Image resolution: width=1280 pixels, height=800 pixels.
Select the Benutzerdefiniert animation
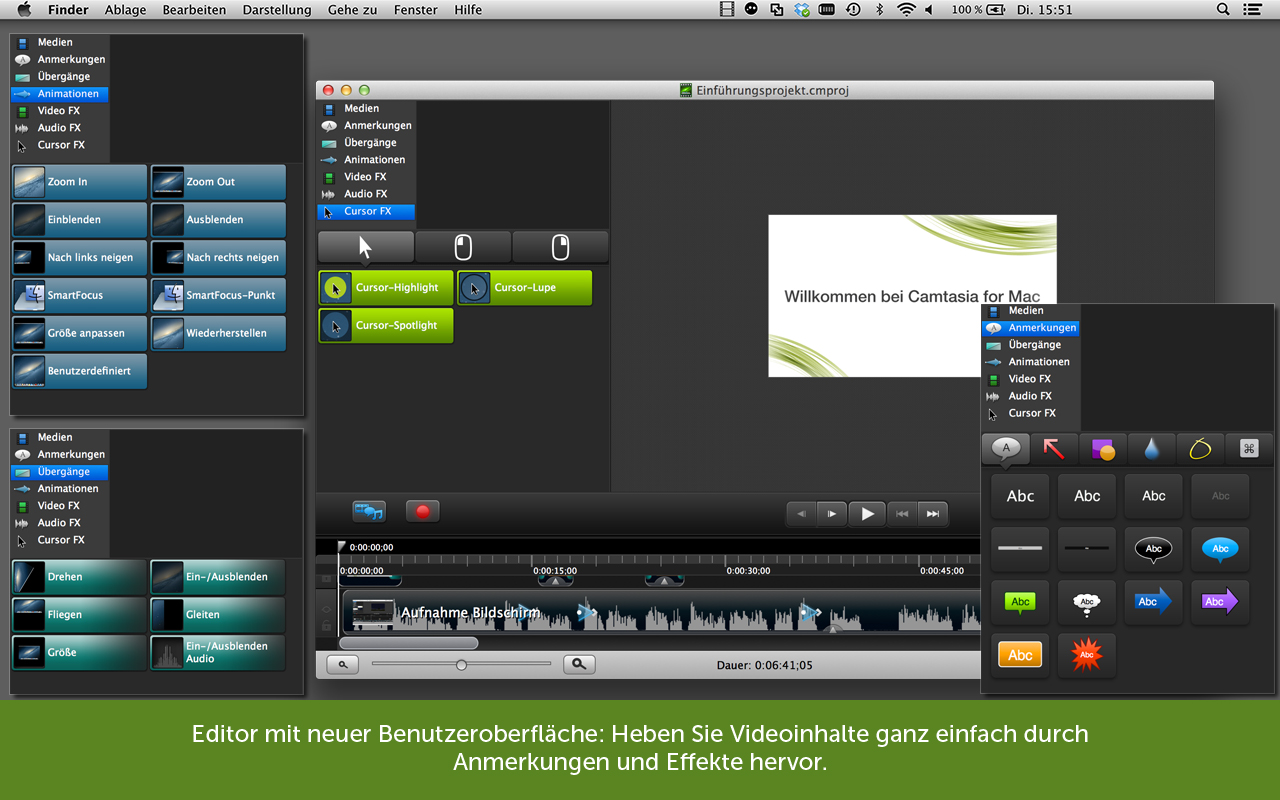(80, 371)
